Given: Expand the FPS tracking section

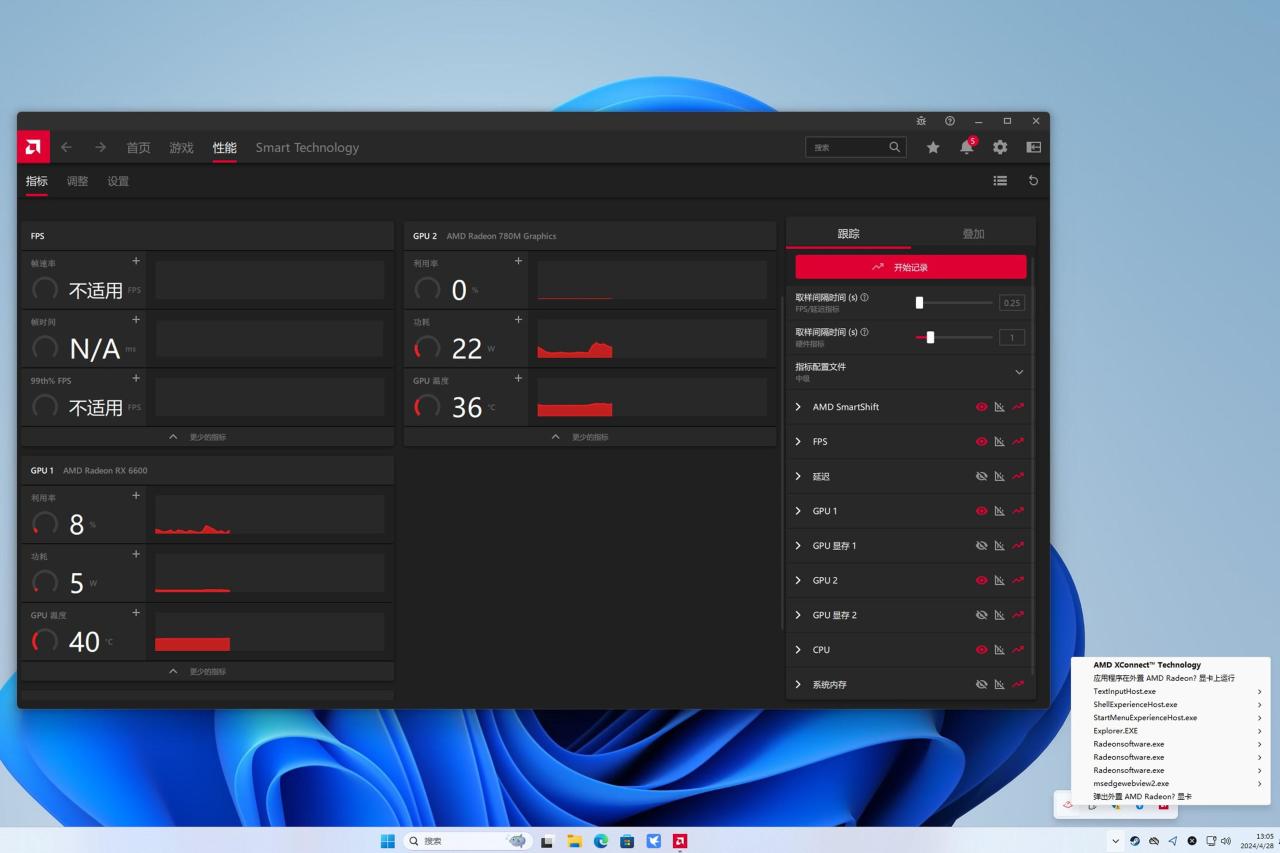Looking at the screenshot, I should (x=798, y=442).
